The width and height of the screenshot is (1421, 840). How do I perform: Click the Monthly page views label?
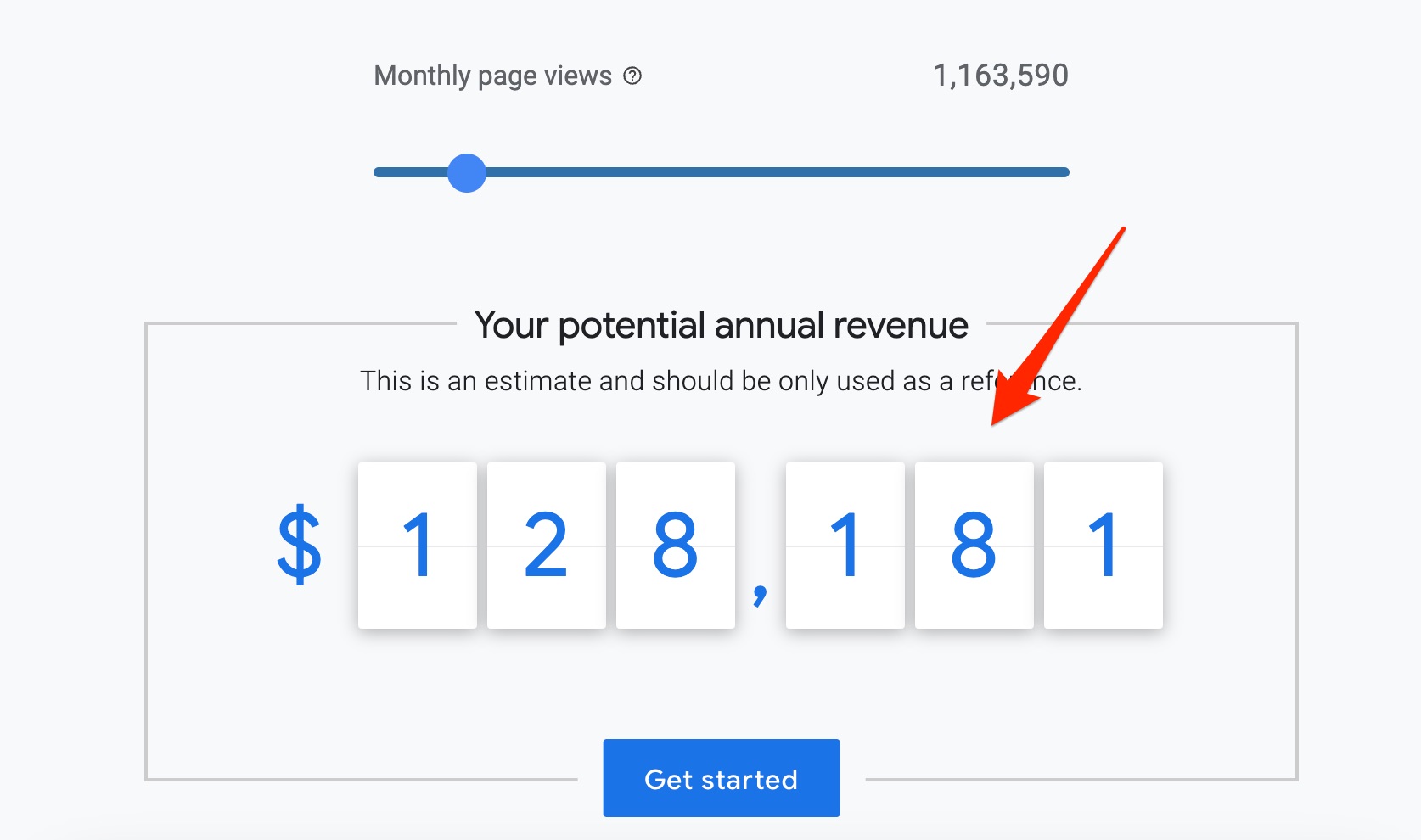(x=493, y=76)
